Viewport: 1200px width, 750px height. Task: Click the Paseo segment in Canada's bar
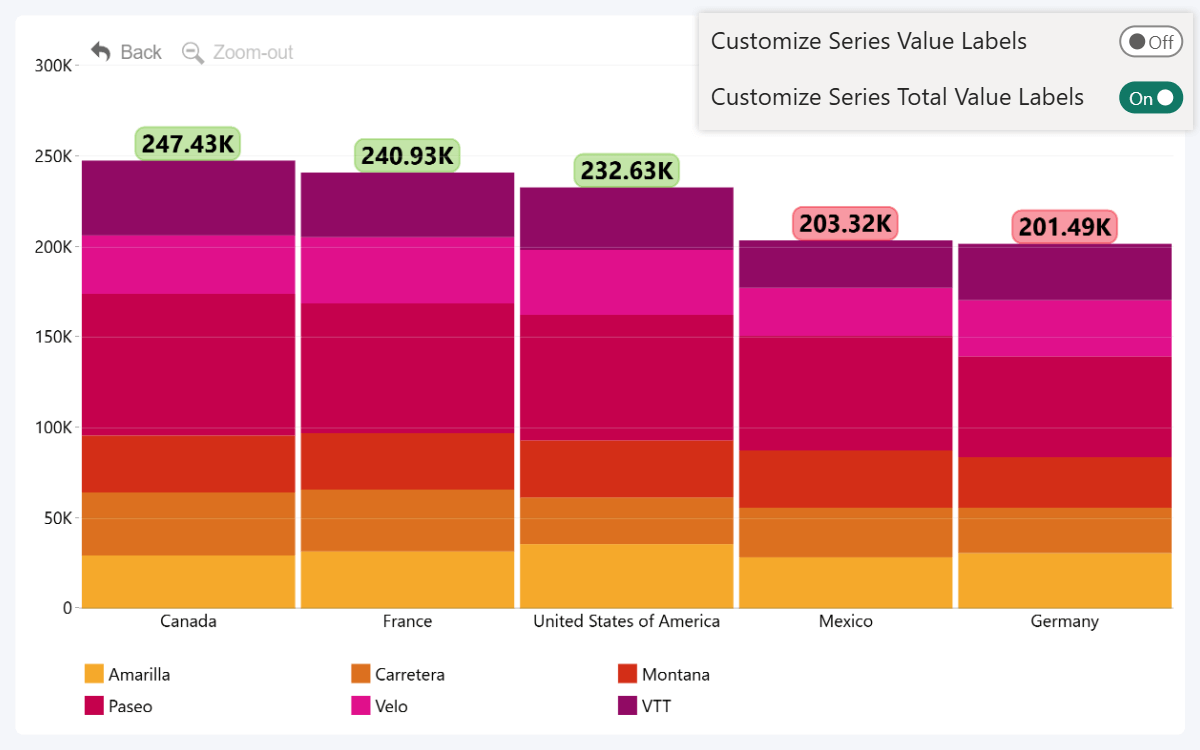[x=188, y=364]
